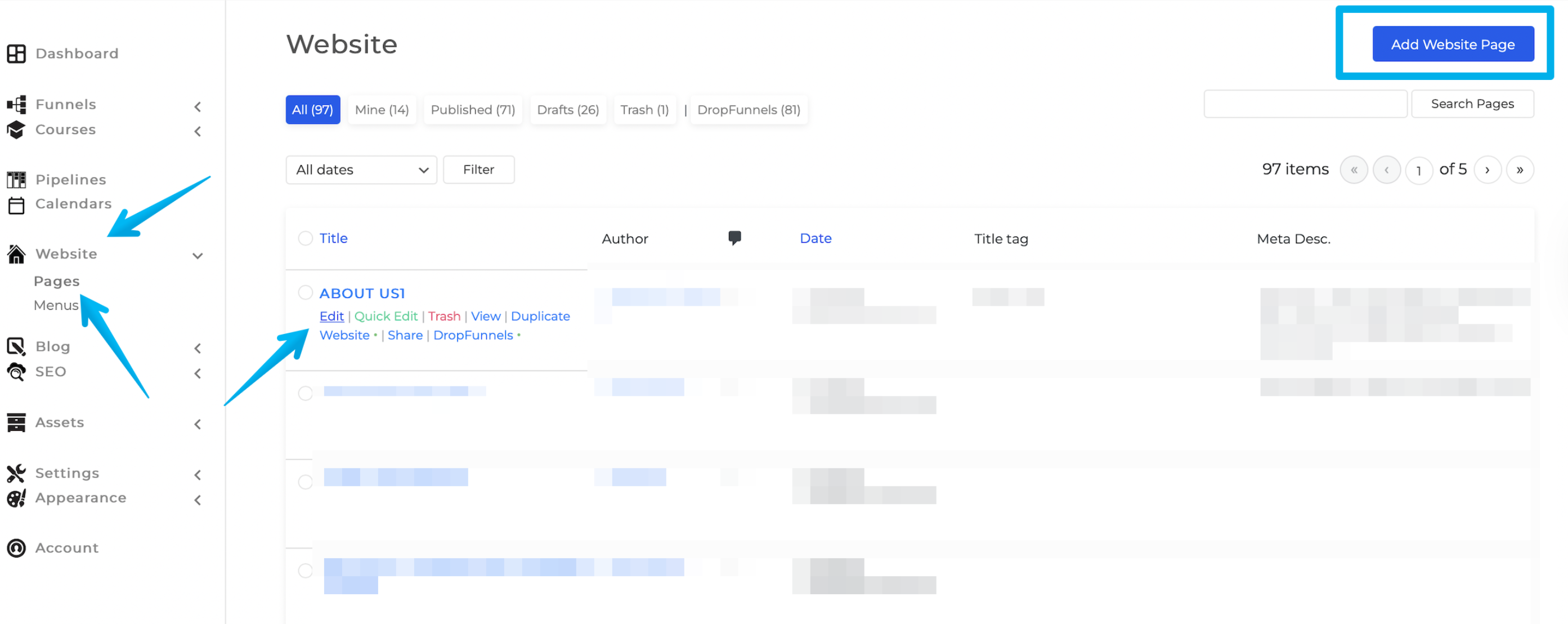Click the Blog sidebar icon

tap(16, 347)
